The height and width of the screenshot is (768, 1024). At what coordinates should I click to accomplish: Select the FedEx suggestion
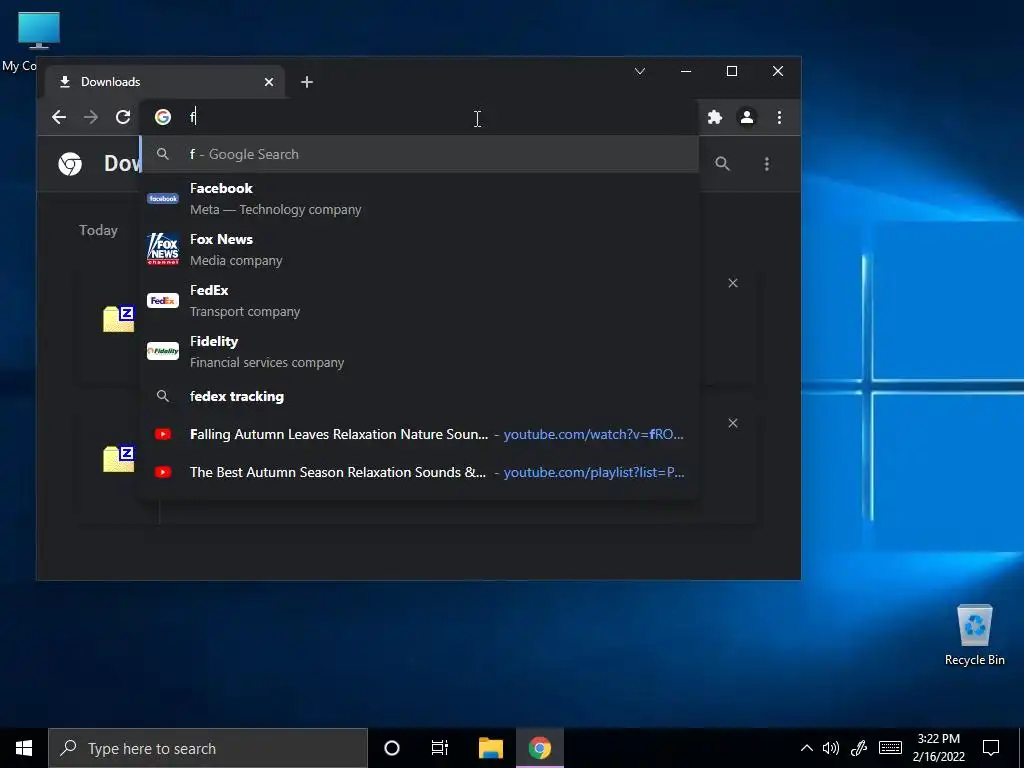419,300
